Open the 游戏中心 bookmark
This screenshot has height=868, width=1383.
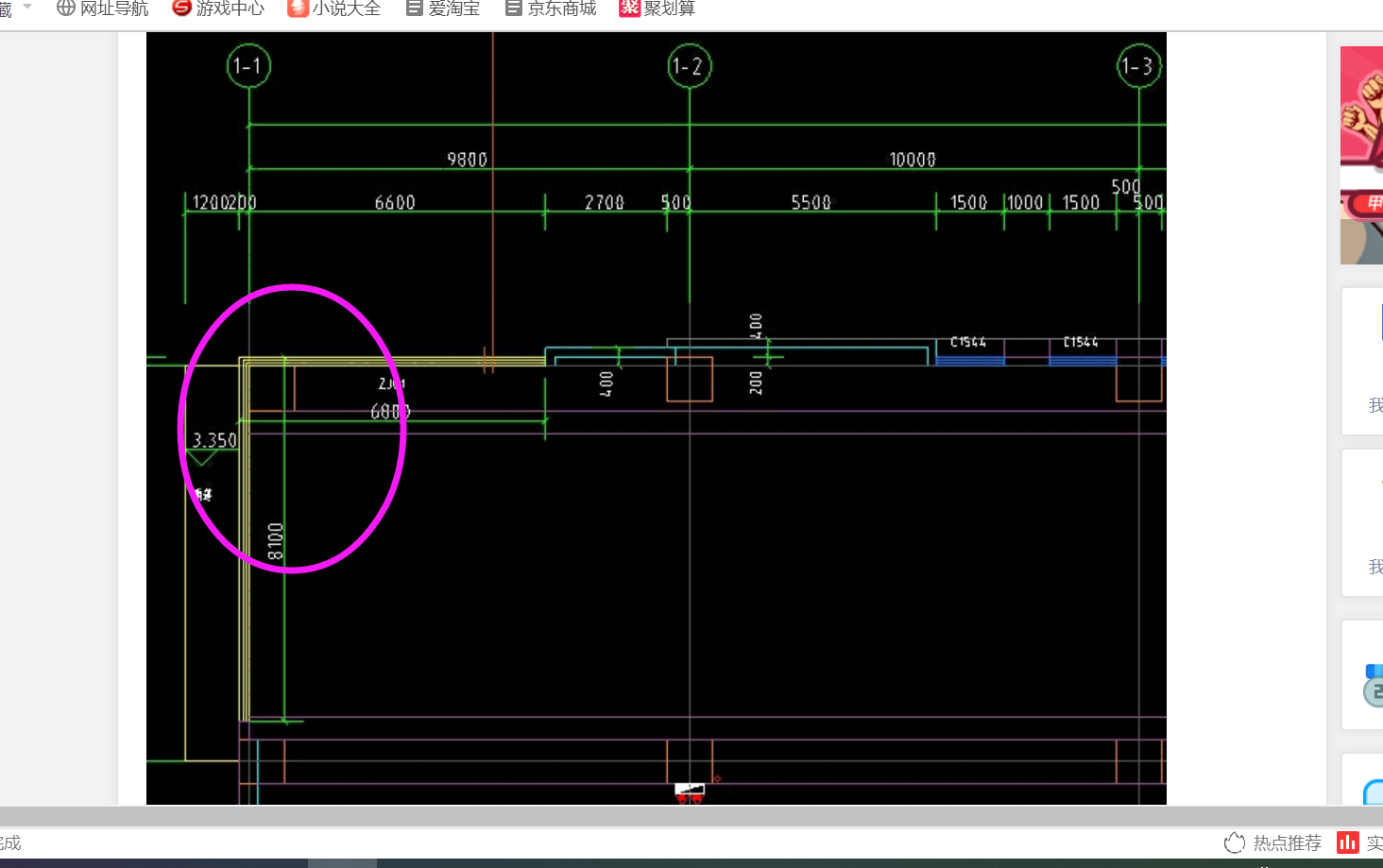point(218,9)
